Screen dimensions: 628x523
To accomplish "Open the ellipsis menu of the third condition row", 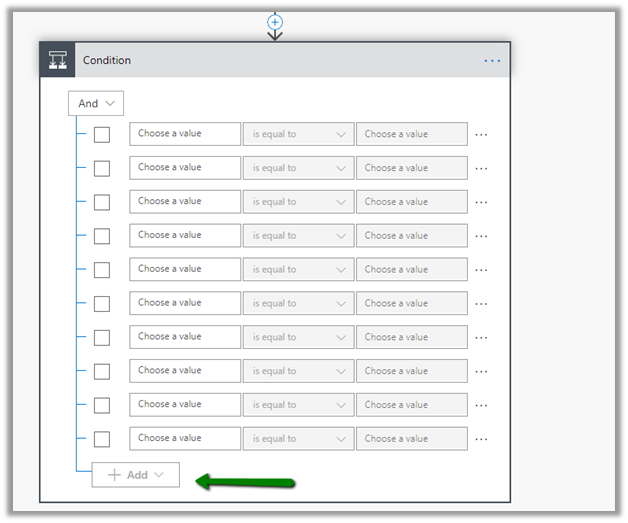I will [481, 202].
